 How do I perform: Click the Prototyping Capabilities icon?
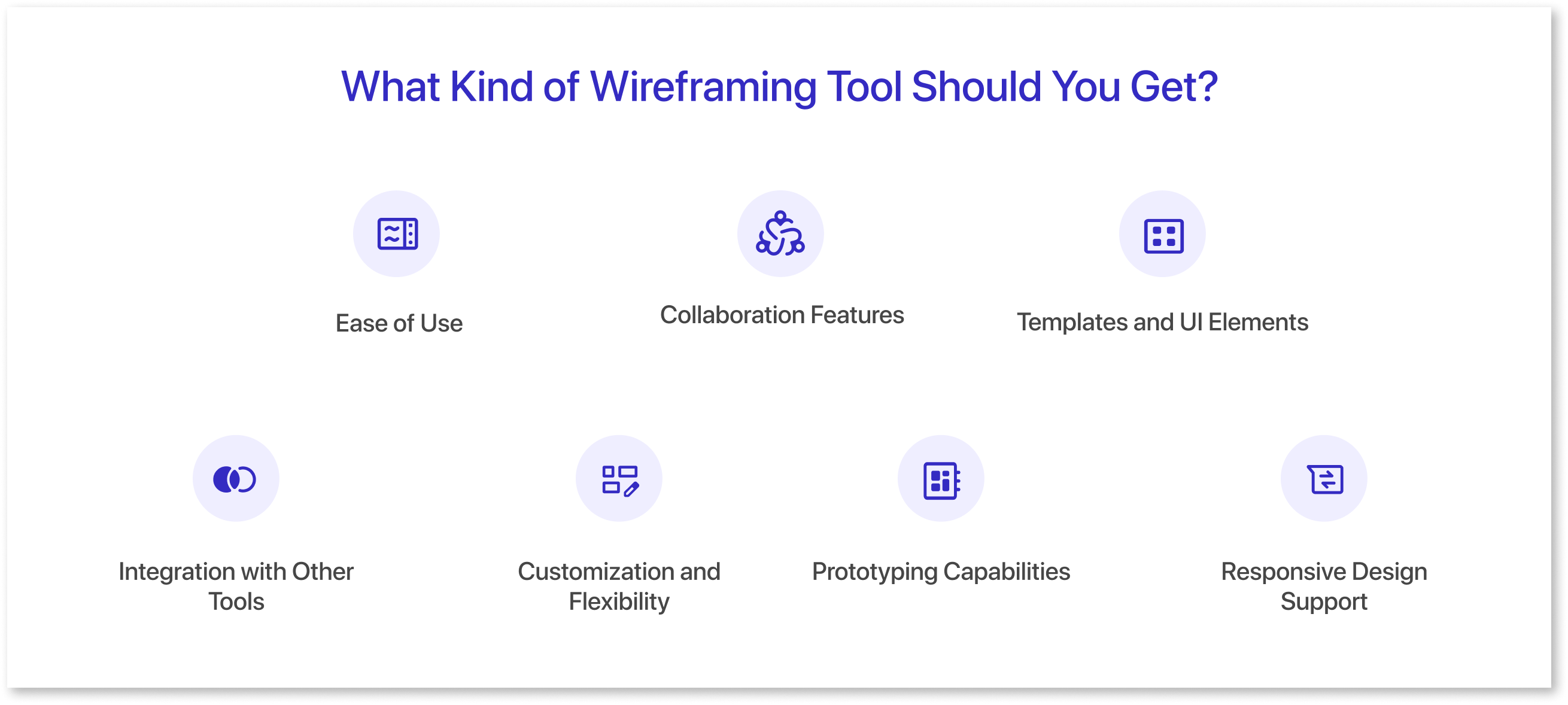[941, 479]
